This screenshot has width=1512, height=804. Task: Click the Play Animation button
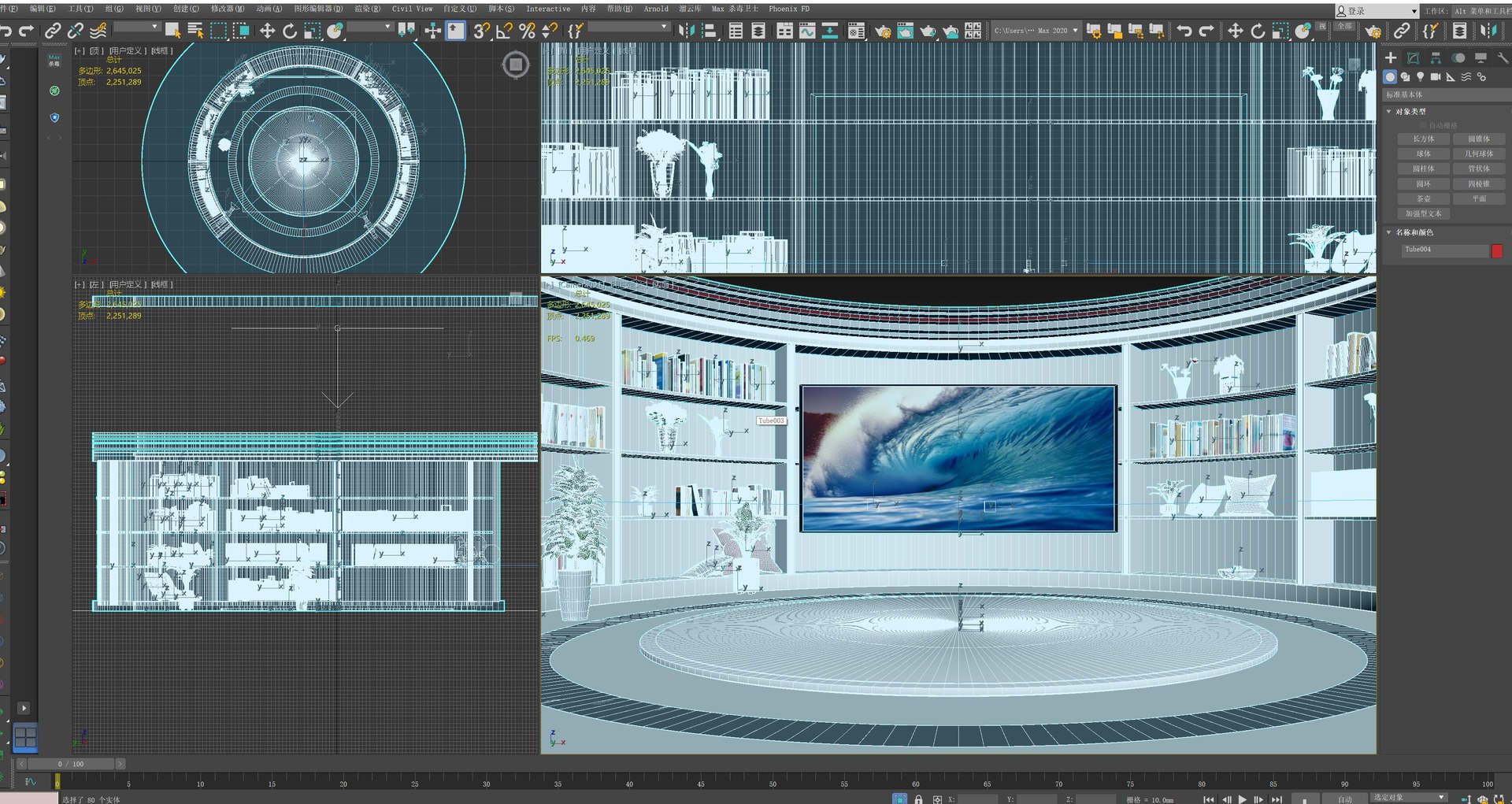(1243, 798)
